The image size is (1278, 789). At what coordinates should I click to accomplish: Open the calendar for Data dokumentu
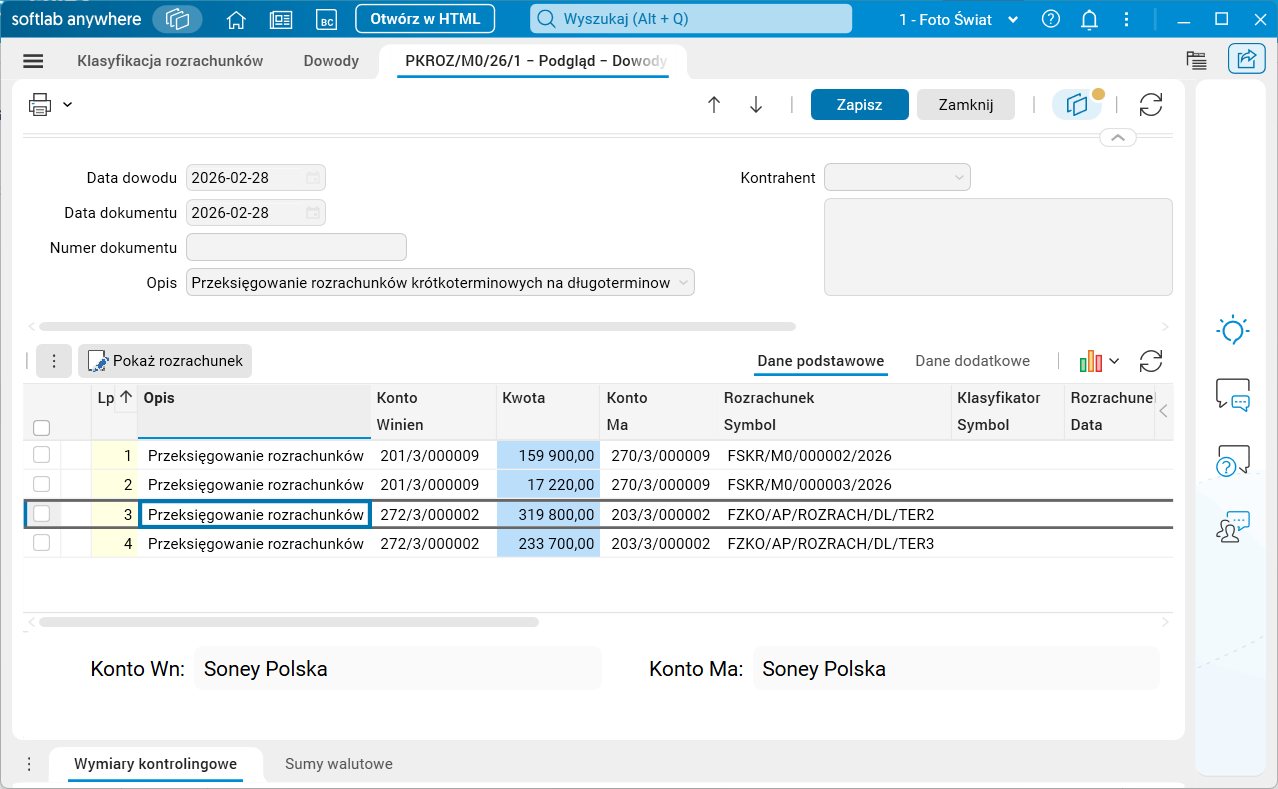pos(313,212)
